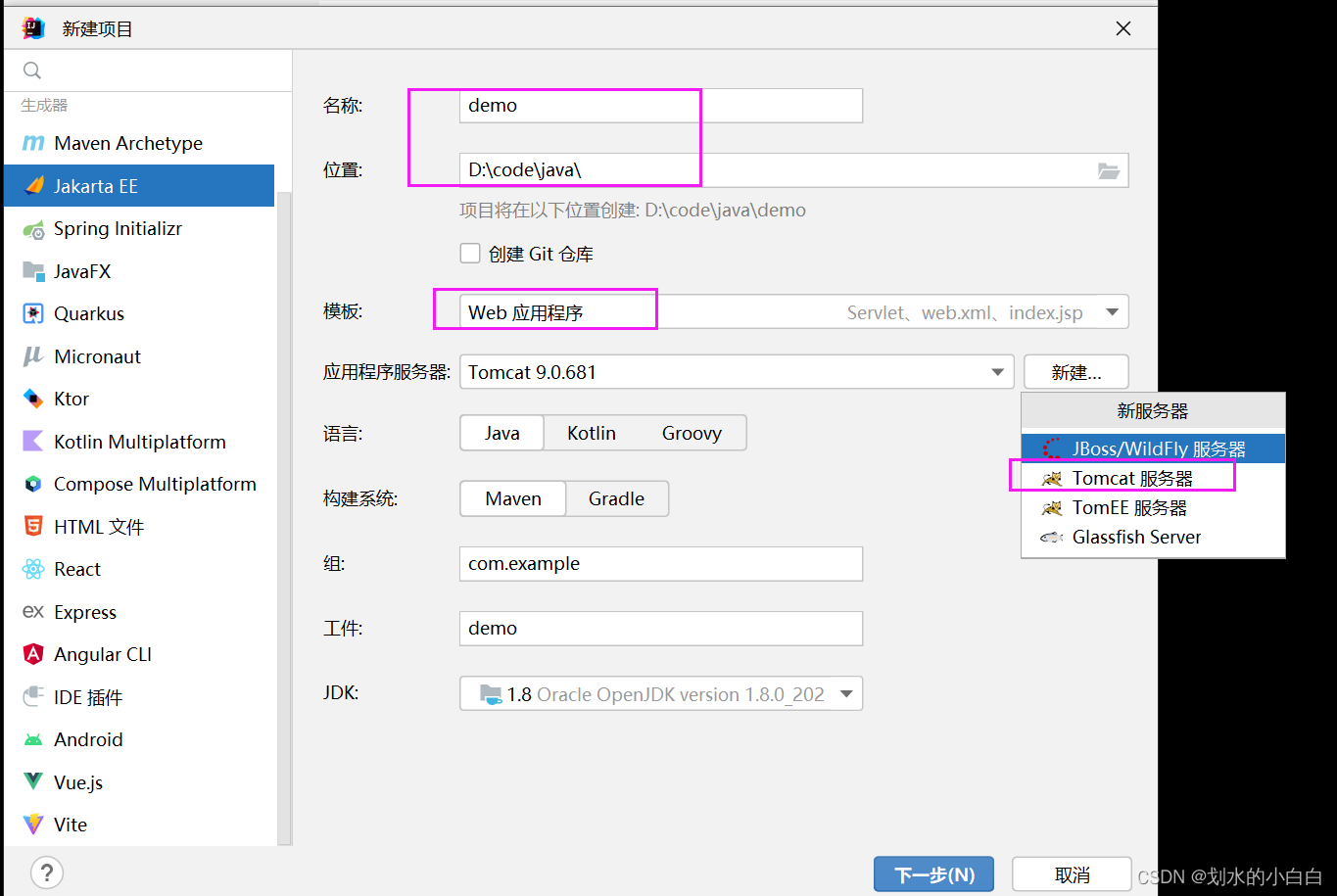Click the JBoss/WildFly server icon
The width and height of the screenshot is (1337, 896).
(x=1052, y=448)
